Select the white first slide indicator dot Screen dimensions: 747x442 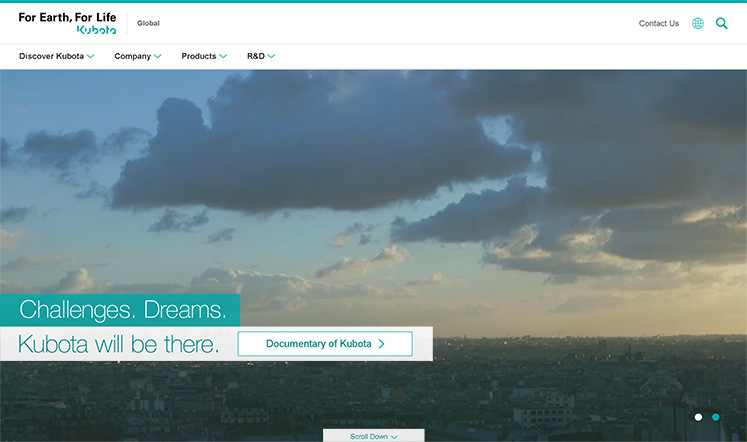coord(698,417)
